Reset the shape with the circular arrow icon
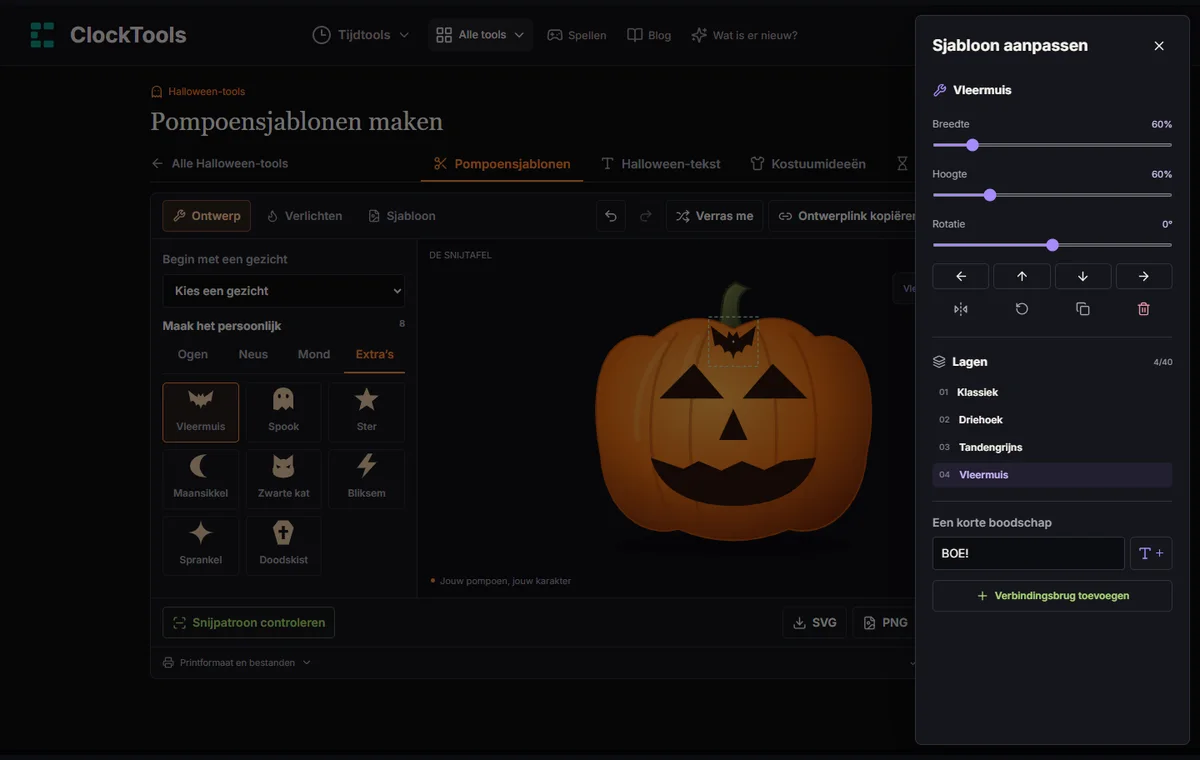The image size is (1200, 760). (x=1022, y=309)
